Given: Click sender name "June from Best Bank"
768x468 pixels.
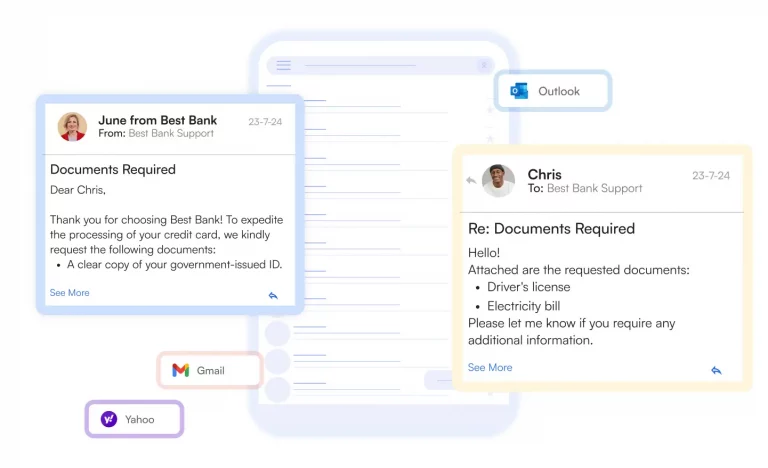Looking at the screenshot, I should coord(158,120).
